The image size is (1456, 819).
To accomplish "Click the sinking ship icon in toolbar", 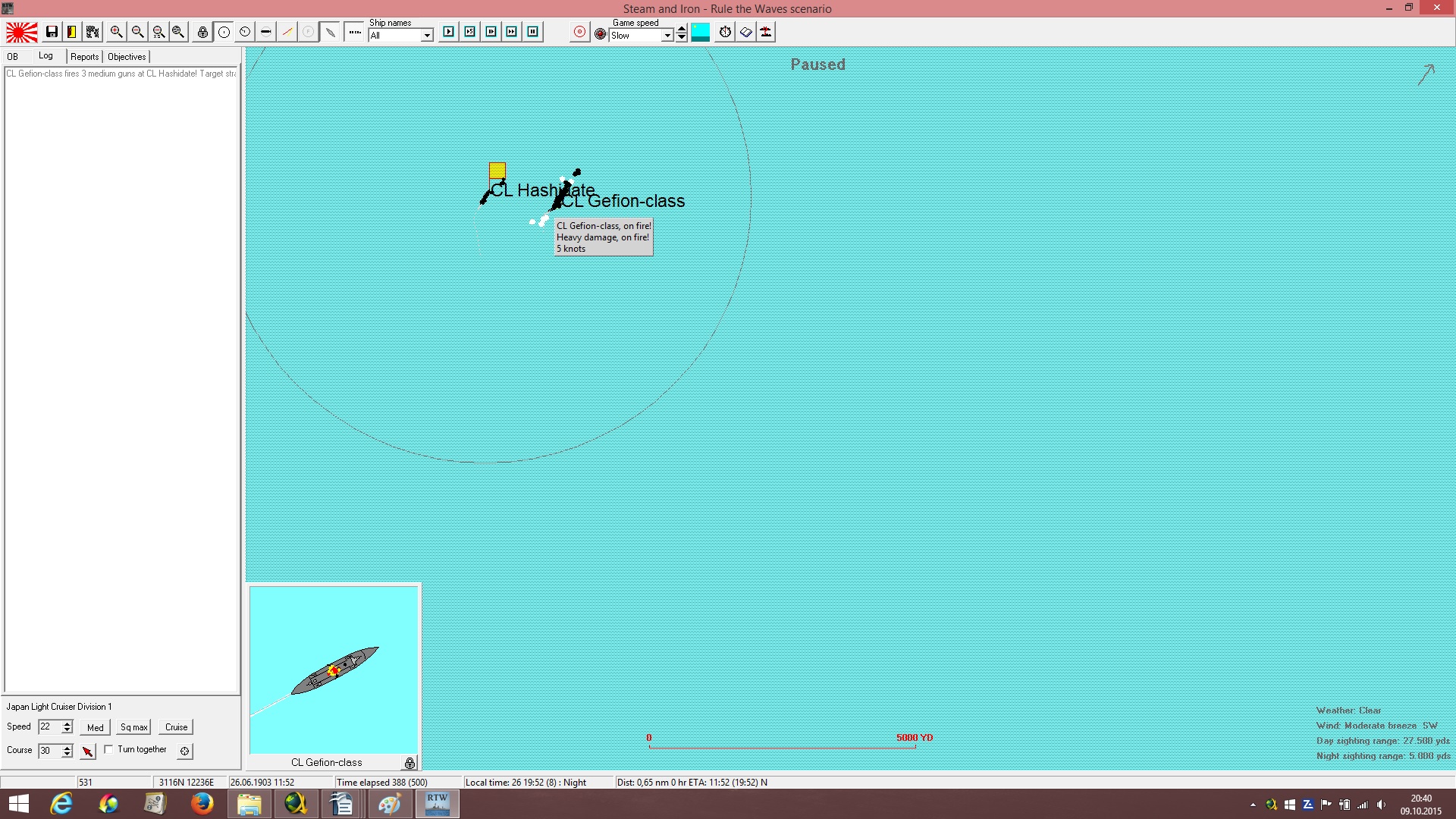I will tap(766, 32).
